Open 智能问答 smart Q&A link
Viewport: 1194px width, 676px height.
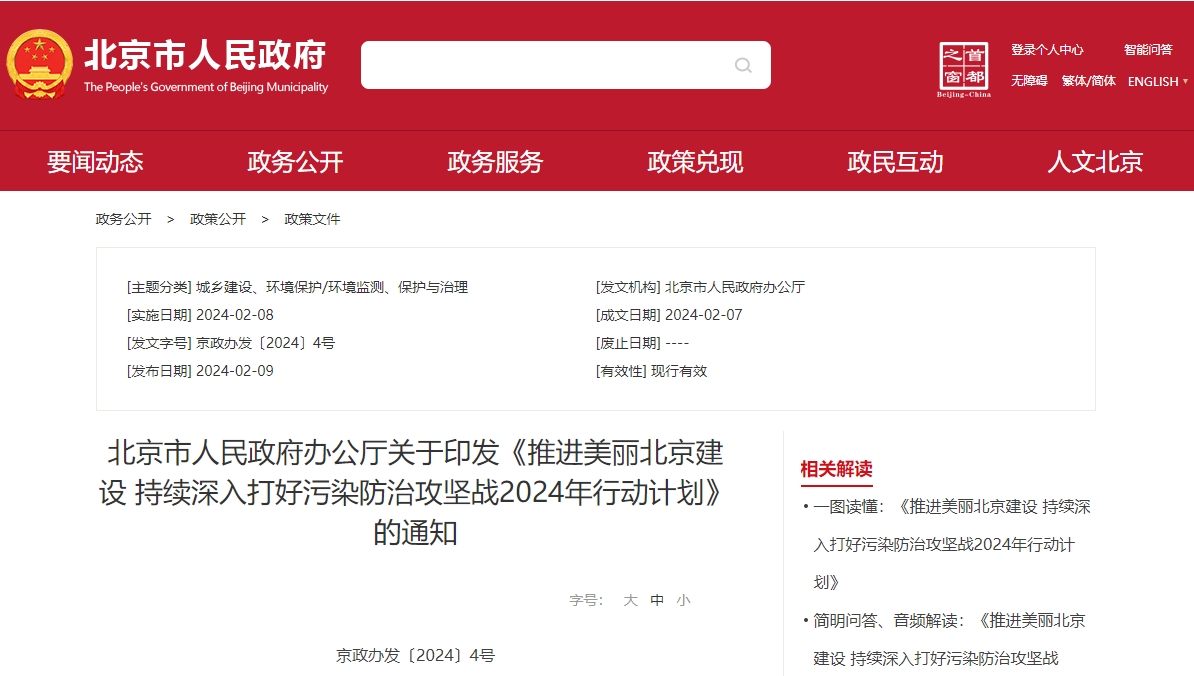pyautogui.click(x=1148, y=49)
